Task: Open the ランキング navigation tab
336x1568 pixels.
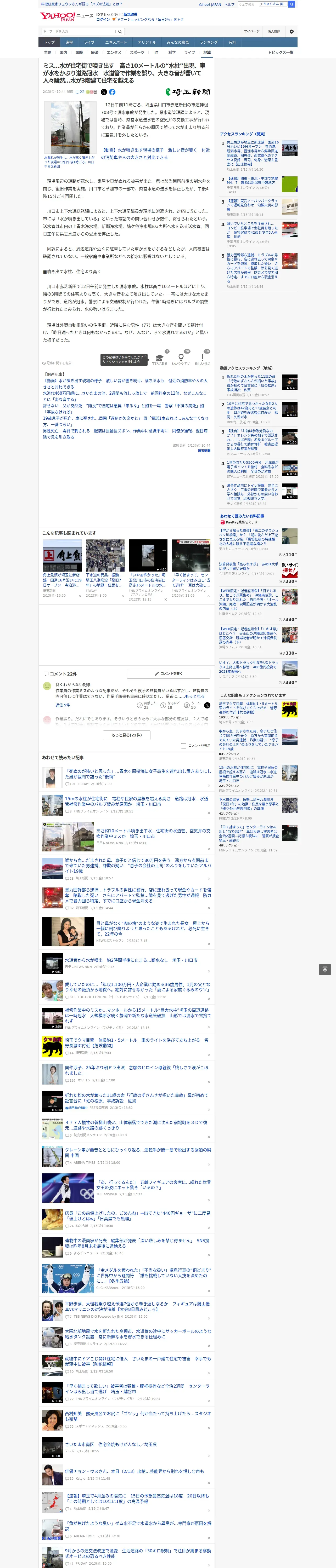Action: (209, 43)
